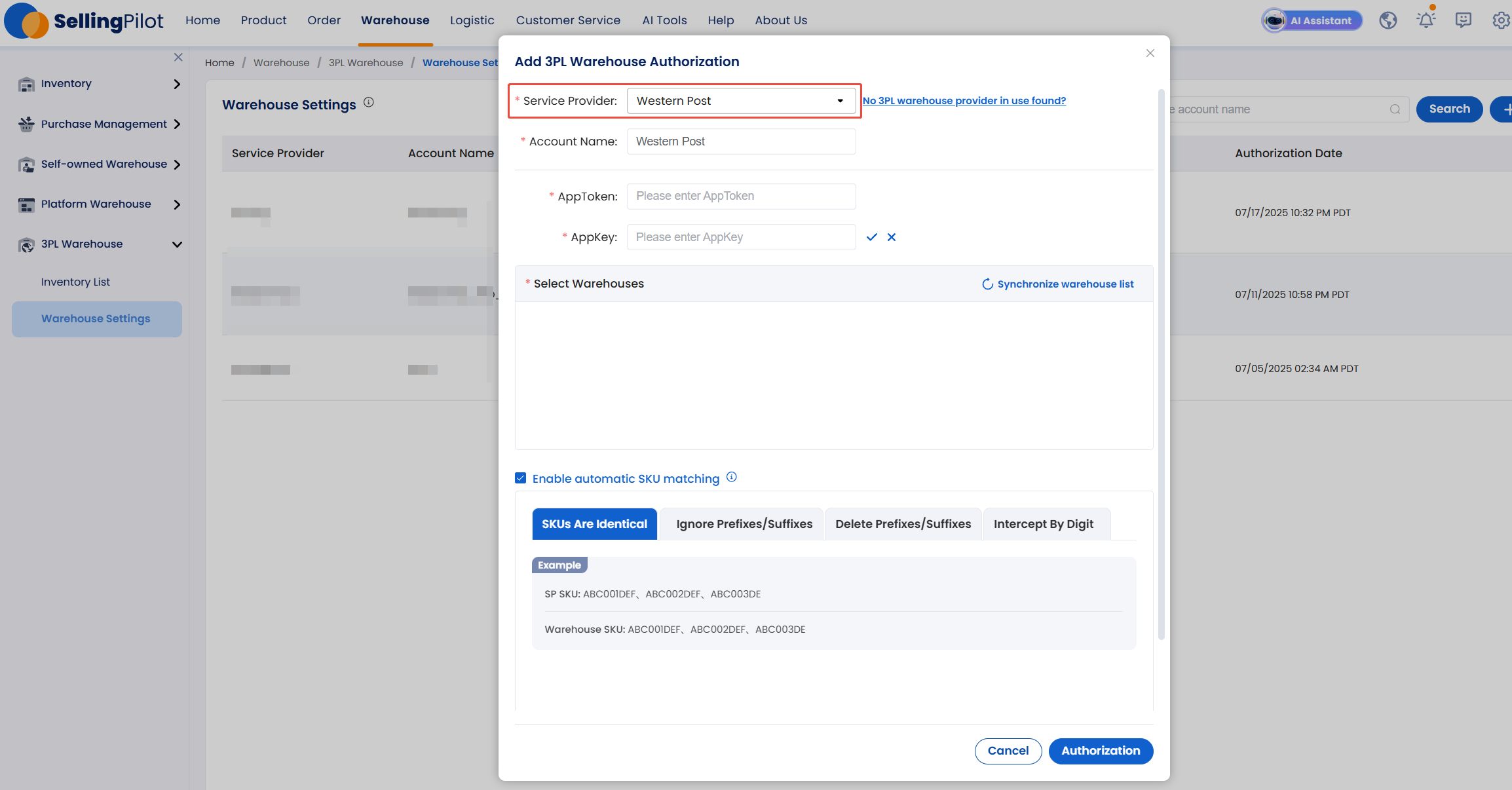Open the Logistic top menu
Image resolution: width=1512 pixels, height=790 pixels.
[x=472, y=20]
